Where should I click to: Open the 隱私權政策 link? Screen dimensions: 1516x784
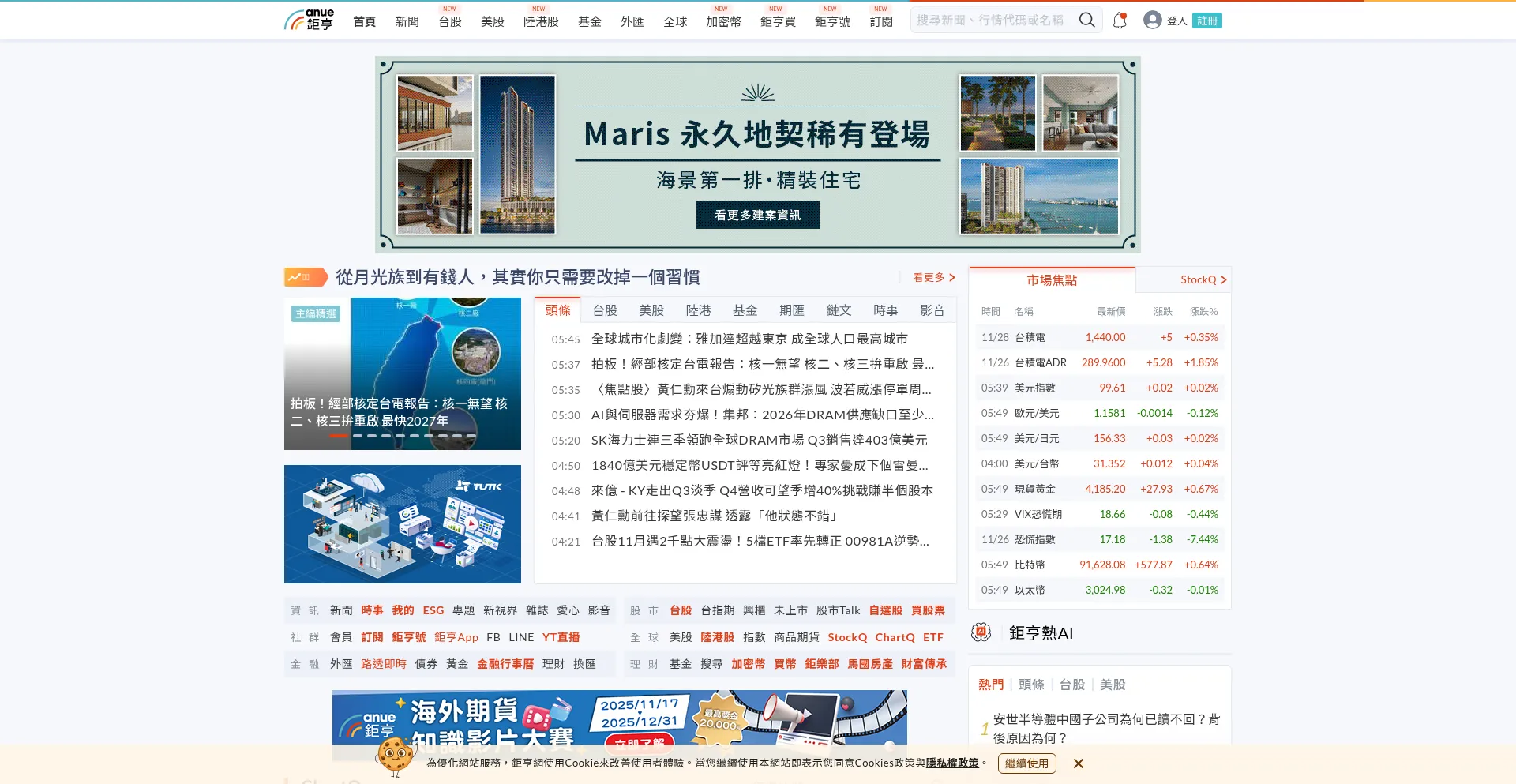click(952, 763)
